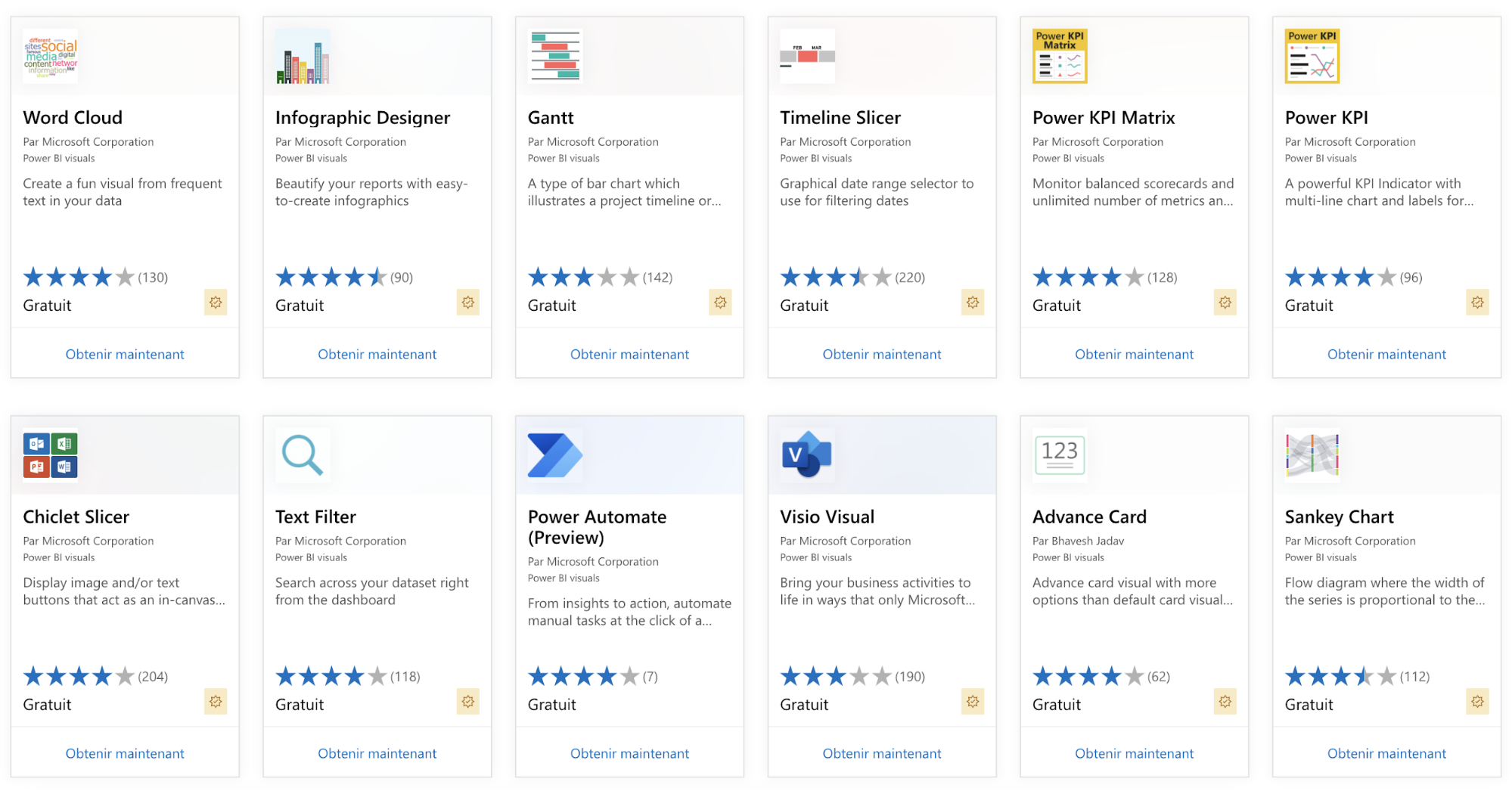Click certification badge on Text Filter card

pyautogui.click(x=468, y=702)
